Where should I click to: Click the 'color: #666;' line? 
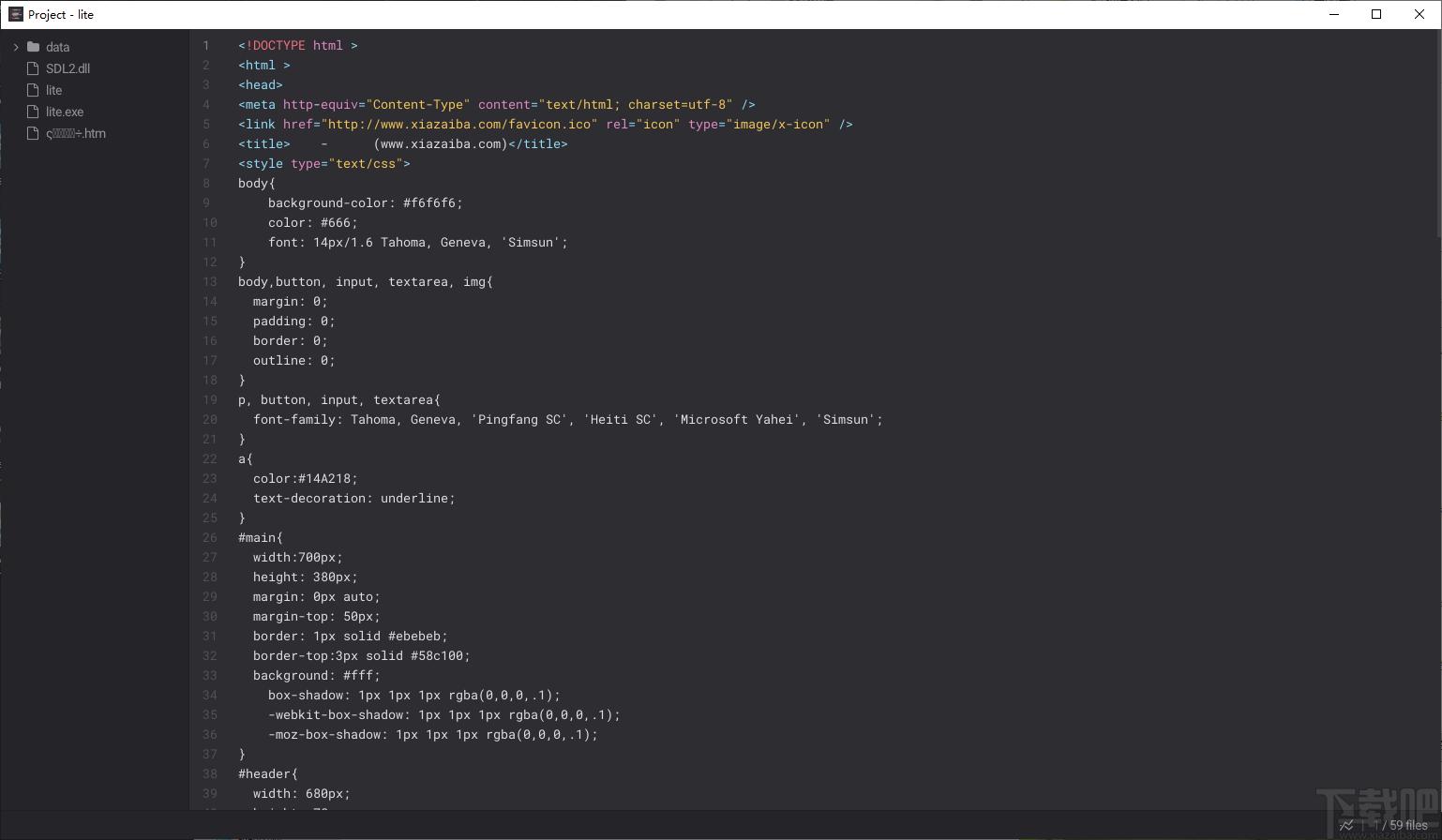pyautogui.click(x=313, y=222)
